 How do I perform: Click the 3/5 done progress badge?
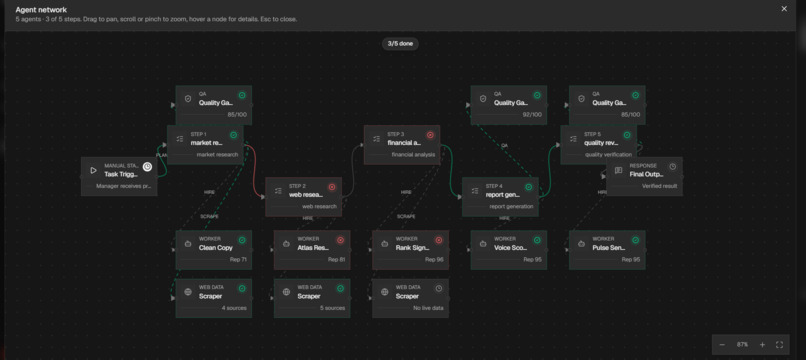pyautogui.click(x=400, y=44)
